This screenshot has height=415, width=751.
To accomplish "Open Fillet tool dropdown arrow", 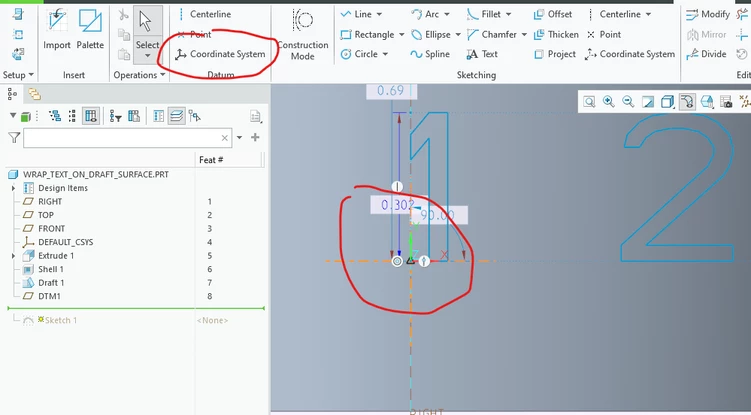I will pyautogui.click(x=508, y=14).
